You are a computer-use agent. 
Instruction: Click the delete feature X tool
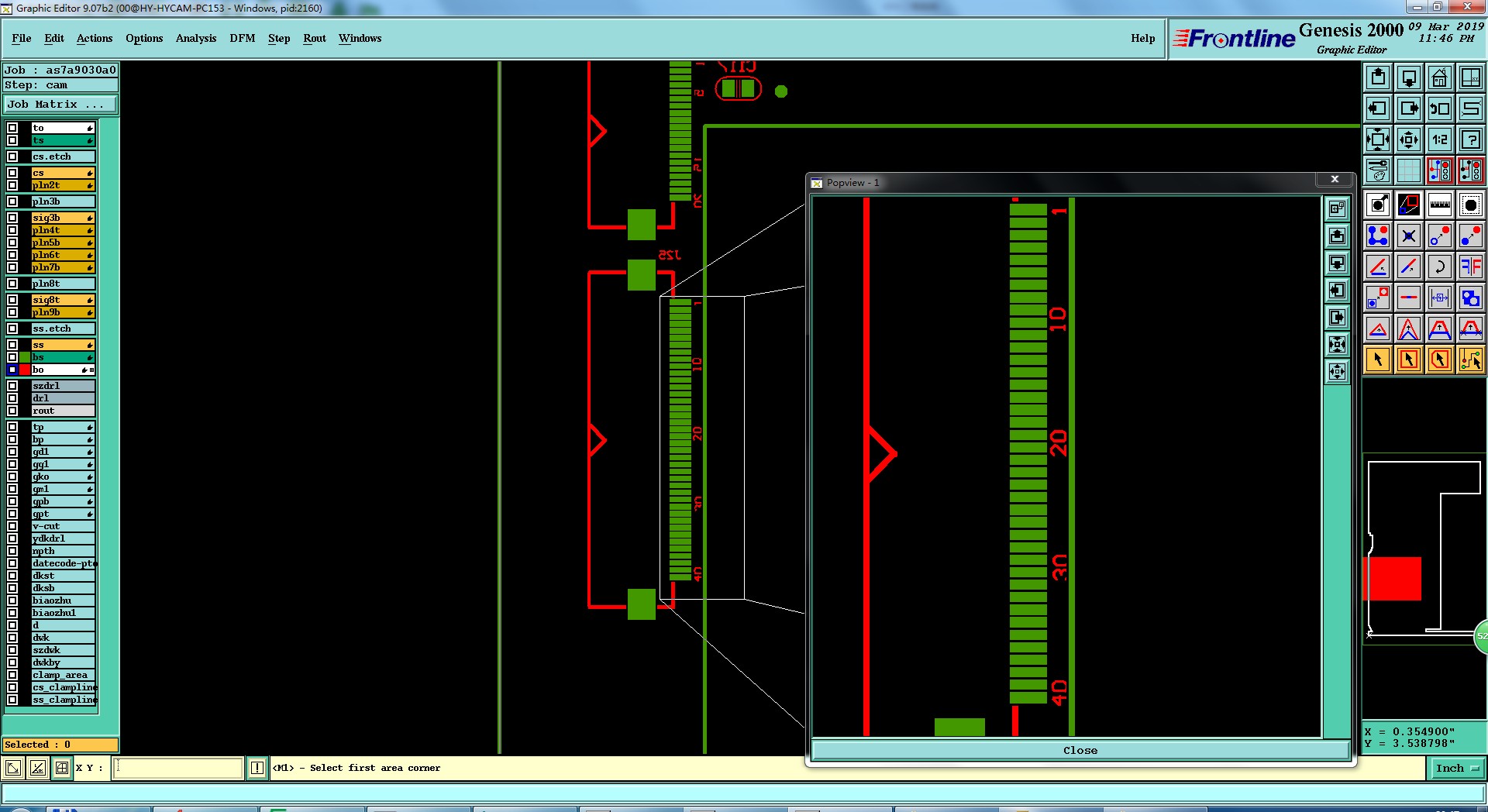click(x=1409, y=236)
